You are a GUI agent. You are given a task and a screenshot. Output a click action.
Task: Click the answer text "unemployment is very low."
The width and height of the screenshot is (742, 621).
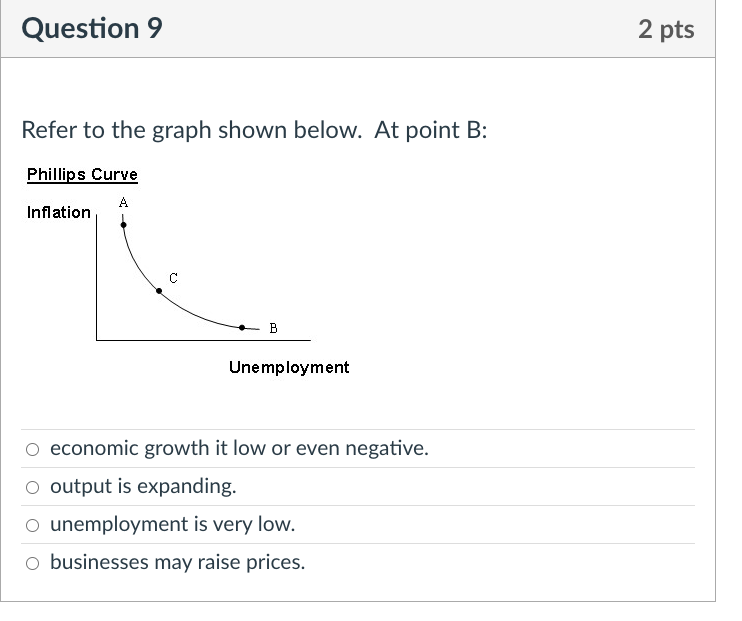[x=172, y=525]
